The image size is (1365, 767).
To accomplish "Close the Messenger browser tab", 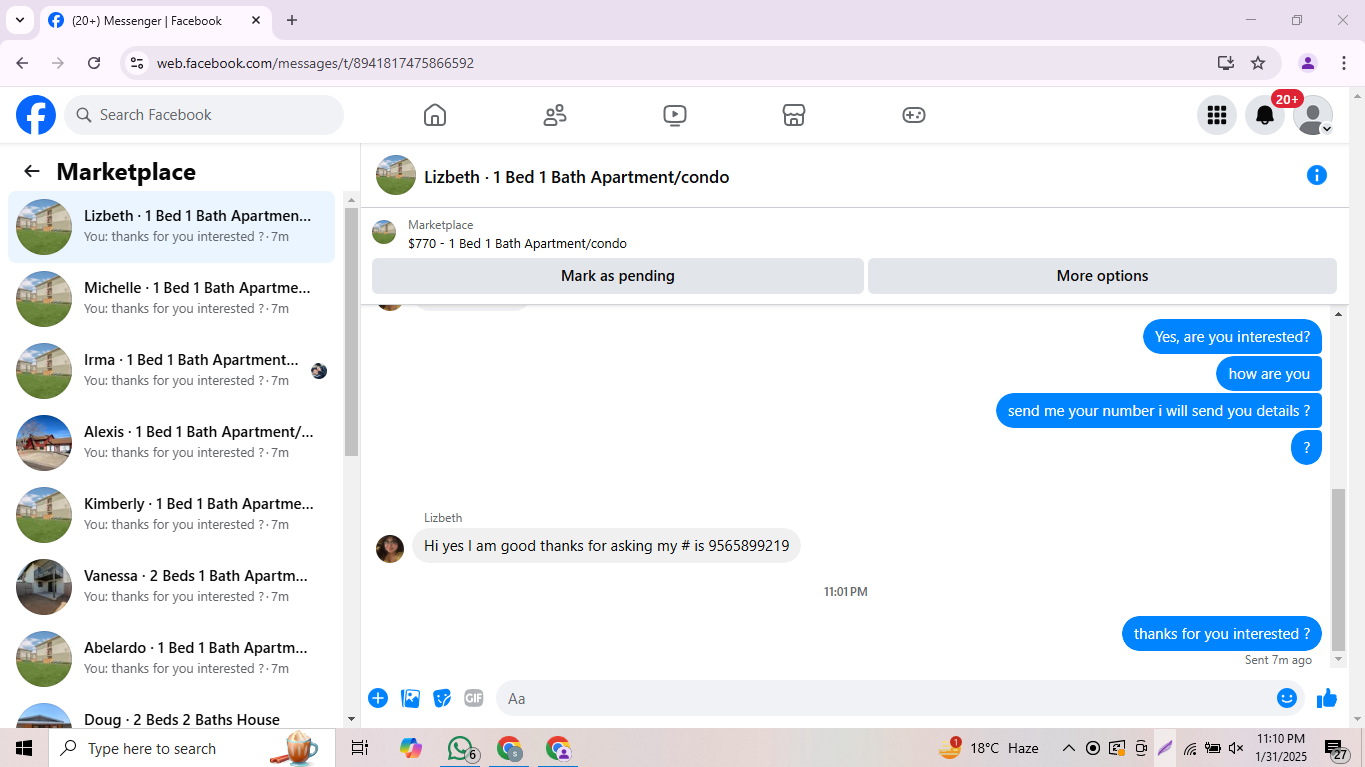I will (x=256, y=20).
